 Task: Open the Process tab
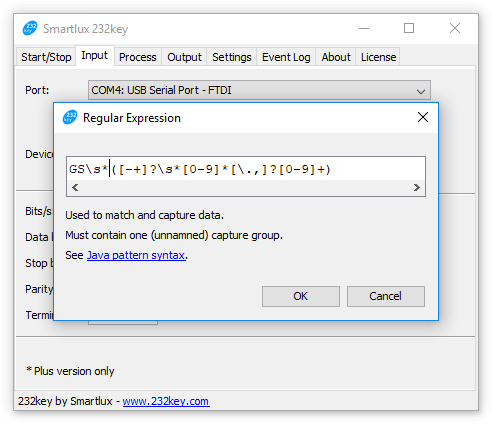click(138, 57)
